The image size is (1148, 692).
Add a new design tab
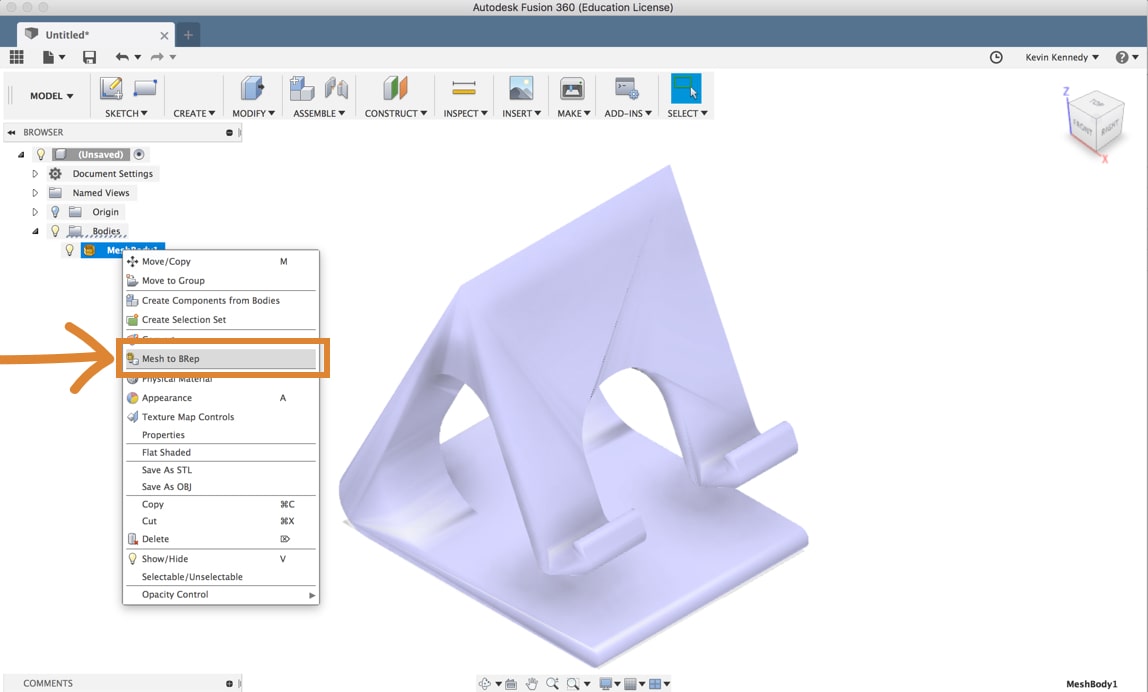point(187,34)
